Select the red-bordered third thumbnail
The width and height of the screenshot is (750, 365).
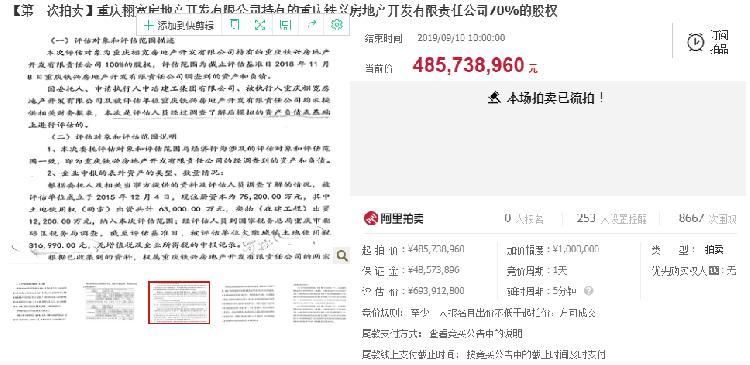point(179,302)
